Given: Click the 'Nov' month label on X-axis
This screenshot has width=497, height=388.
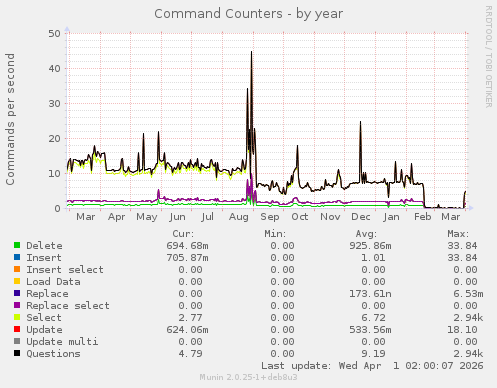Looking at the screenshot, I should (330, 217).
